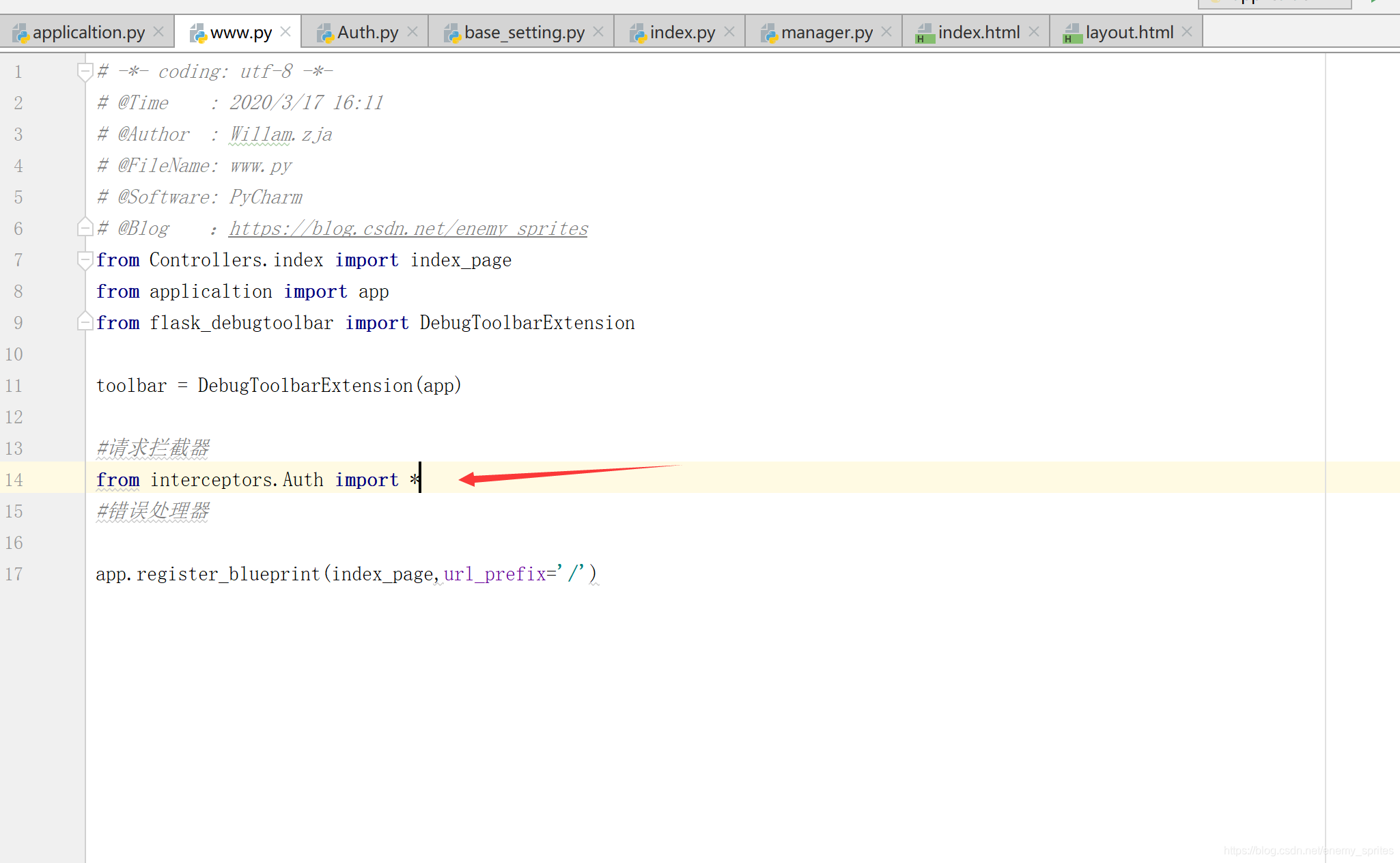Close the www.py tab

(x=285, y=32)
